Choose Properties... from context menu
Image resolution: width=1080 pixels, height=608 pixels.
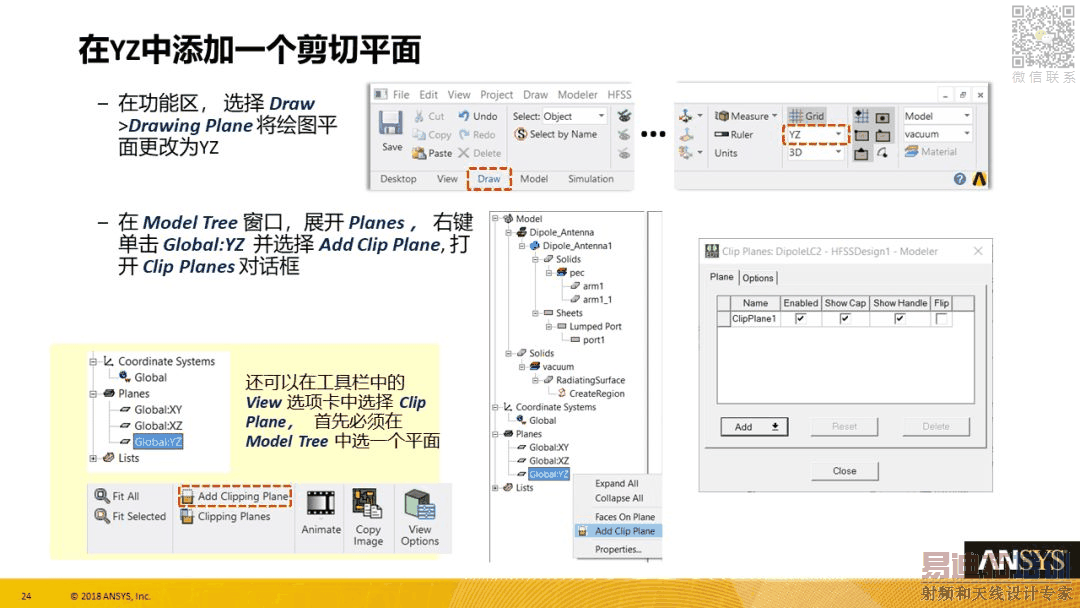point(618,549)
